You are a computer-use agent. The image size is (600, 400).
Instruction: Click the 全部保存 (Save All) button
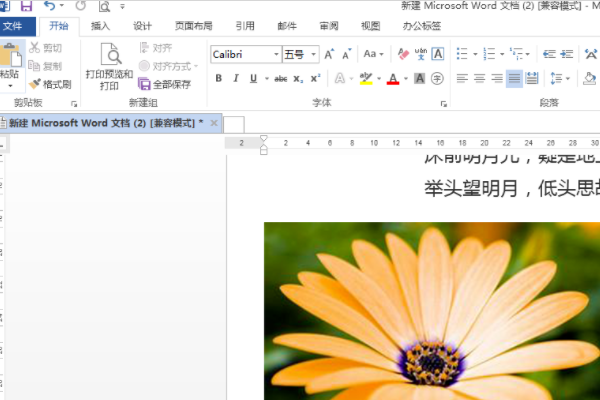click(x=165, y=84)
